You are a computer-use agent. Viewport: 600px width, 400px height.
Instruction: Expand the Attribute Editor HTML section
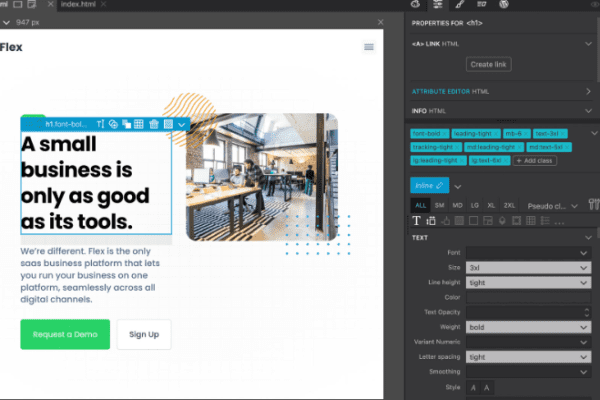pyautogui.click(x=588, y=91)
